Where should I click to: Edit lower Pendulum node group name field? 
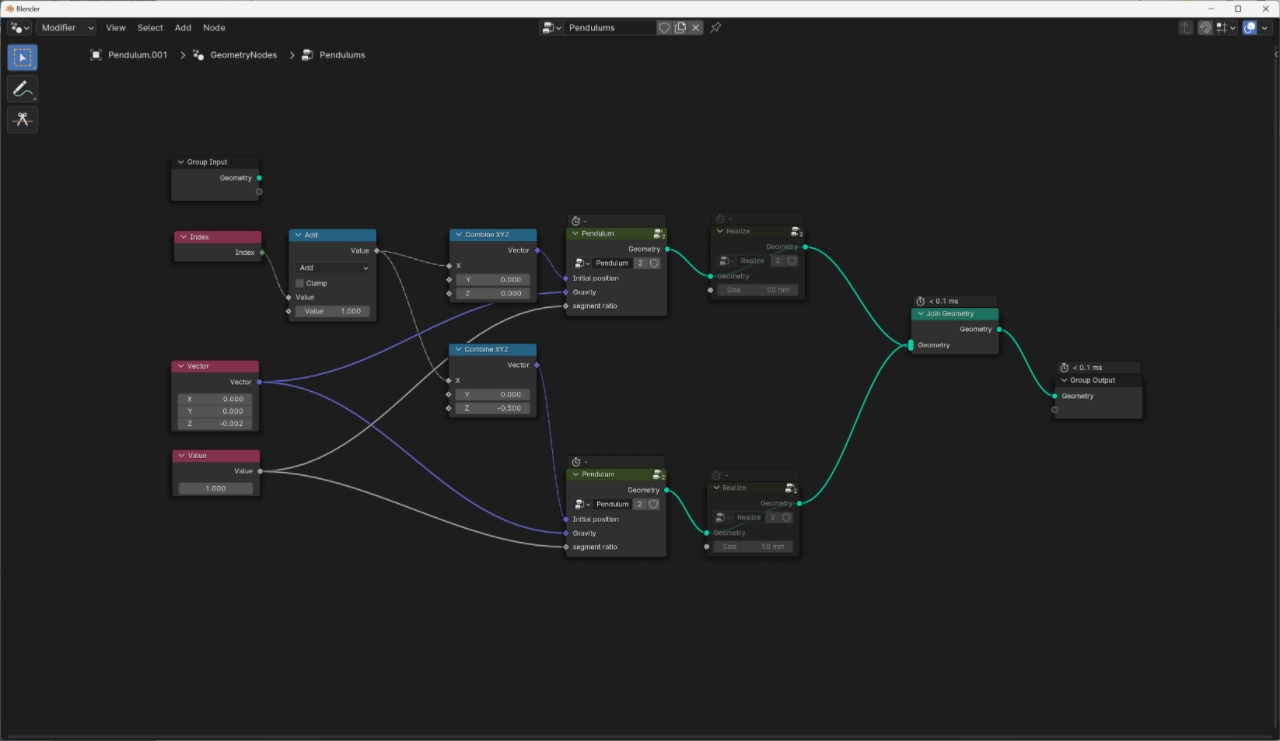(613, 504)
